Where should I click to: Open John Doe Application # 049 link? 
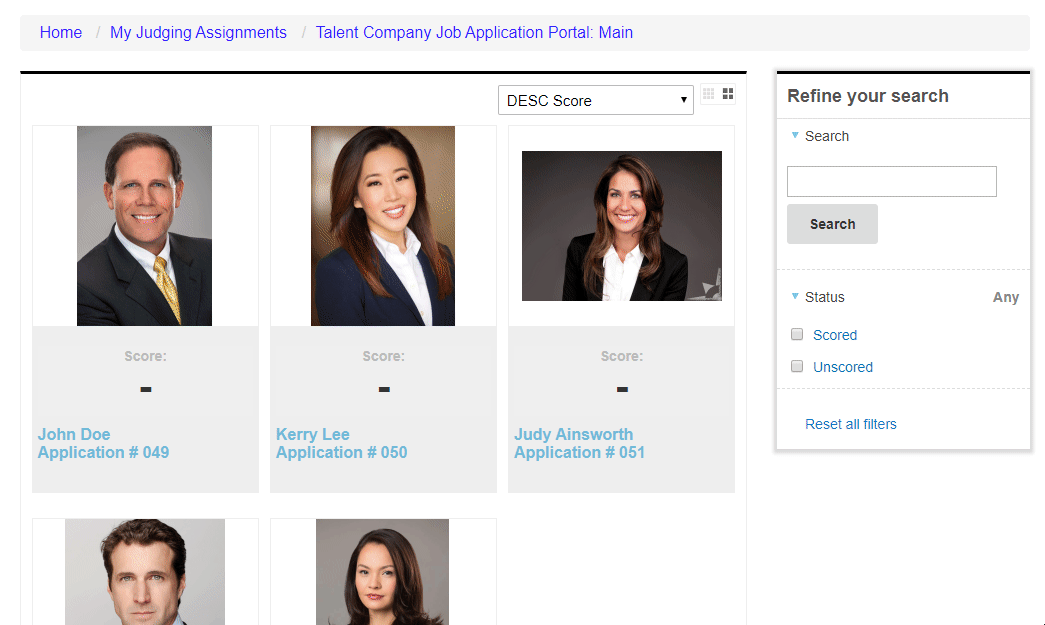103,443
